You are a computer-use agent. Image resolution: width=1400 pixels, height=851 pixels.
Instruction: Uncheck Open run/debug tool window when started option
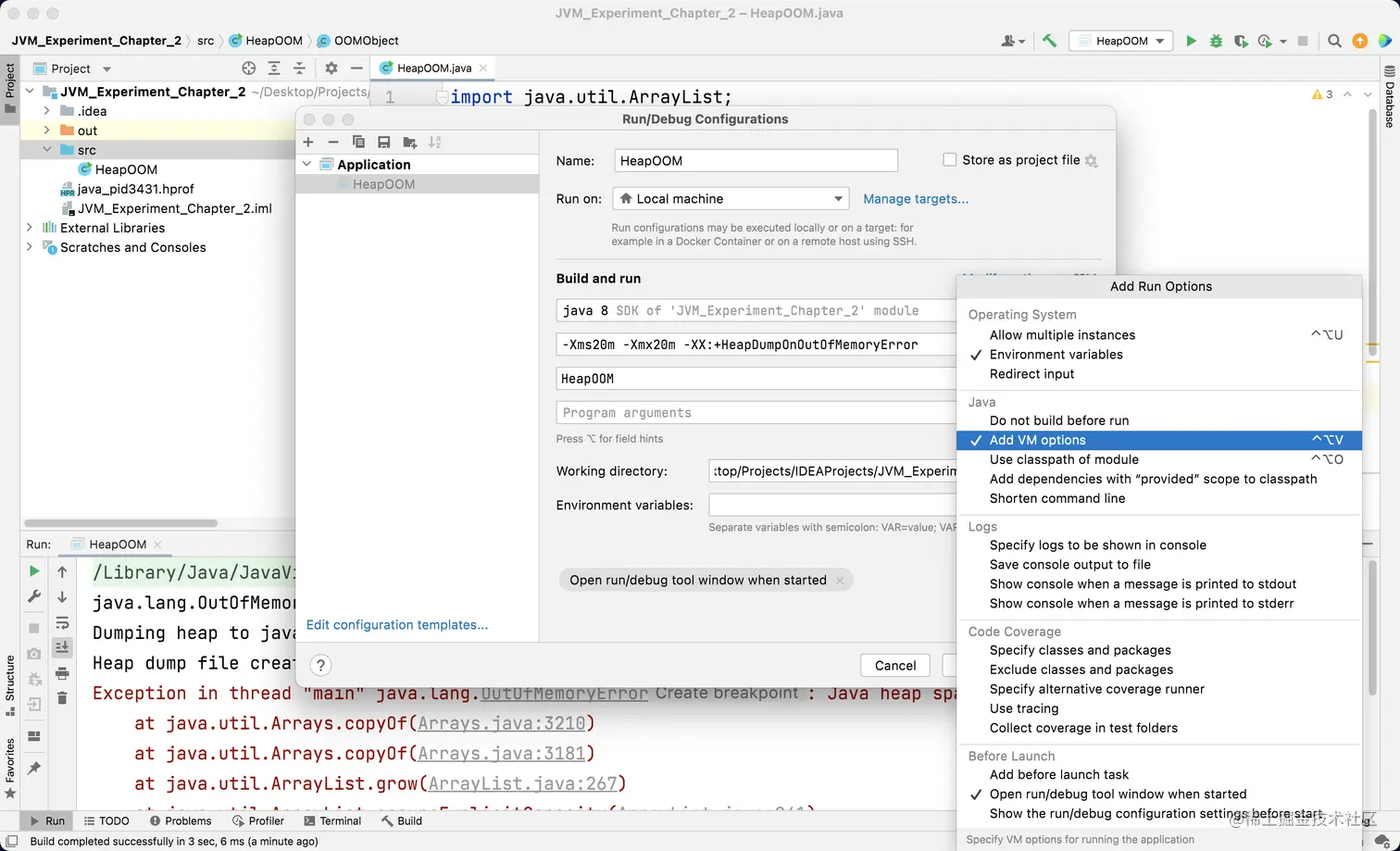coord(1159,795)
